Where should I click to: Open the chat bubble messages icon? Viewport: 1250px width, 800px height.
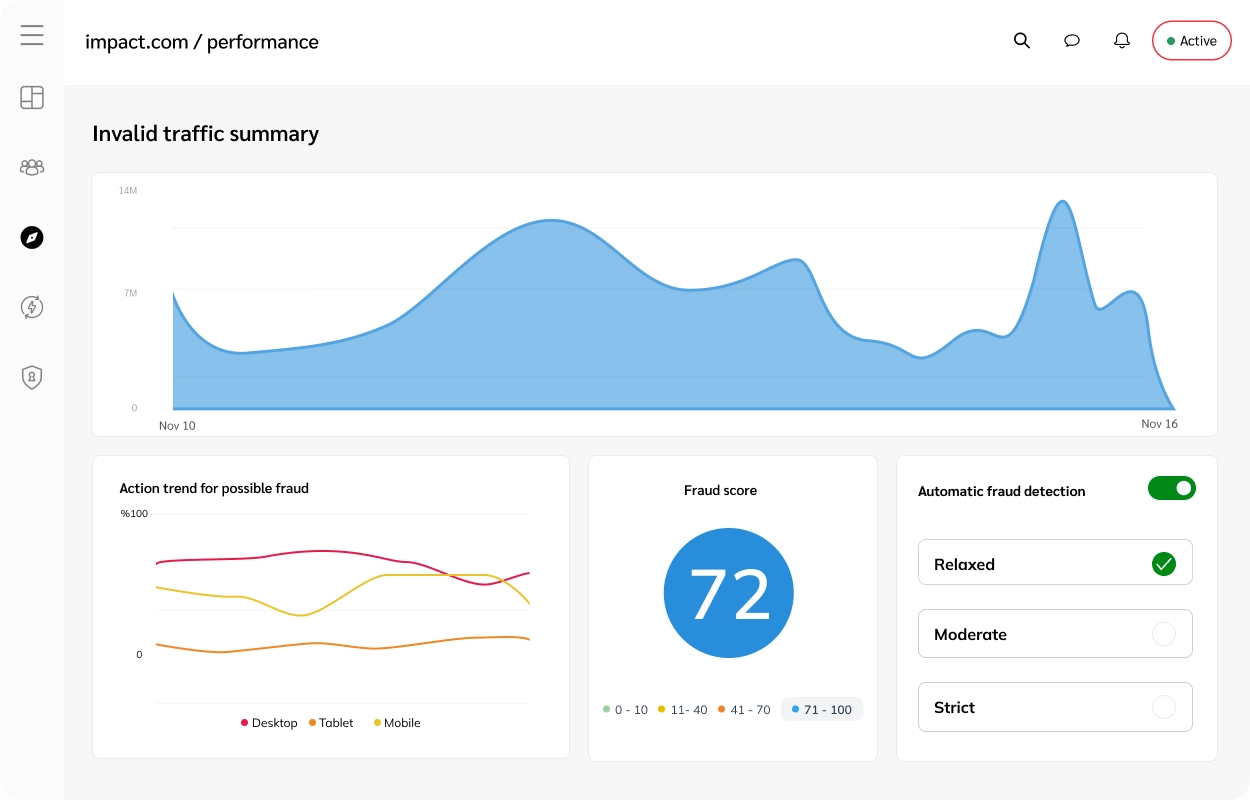point(1071,41)
